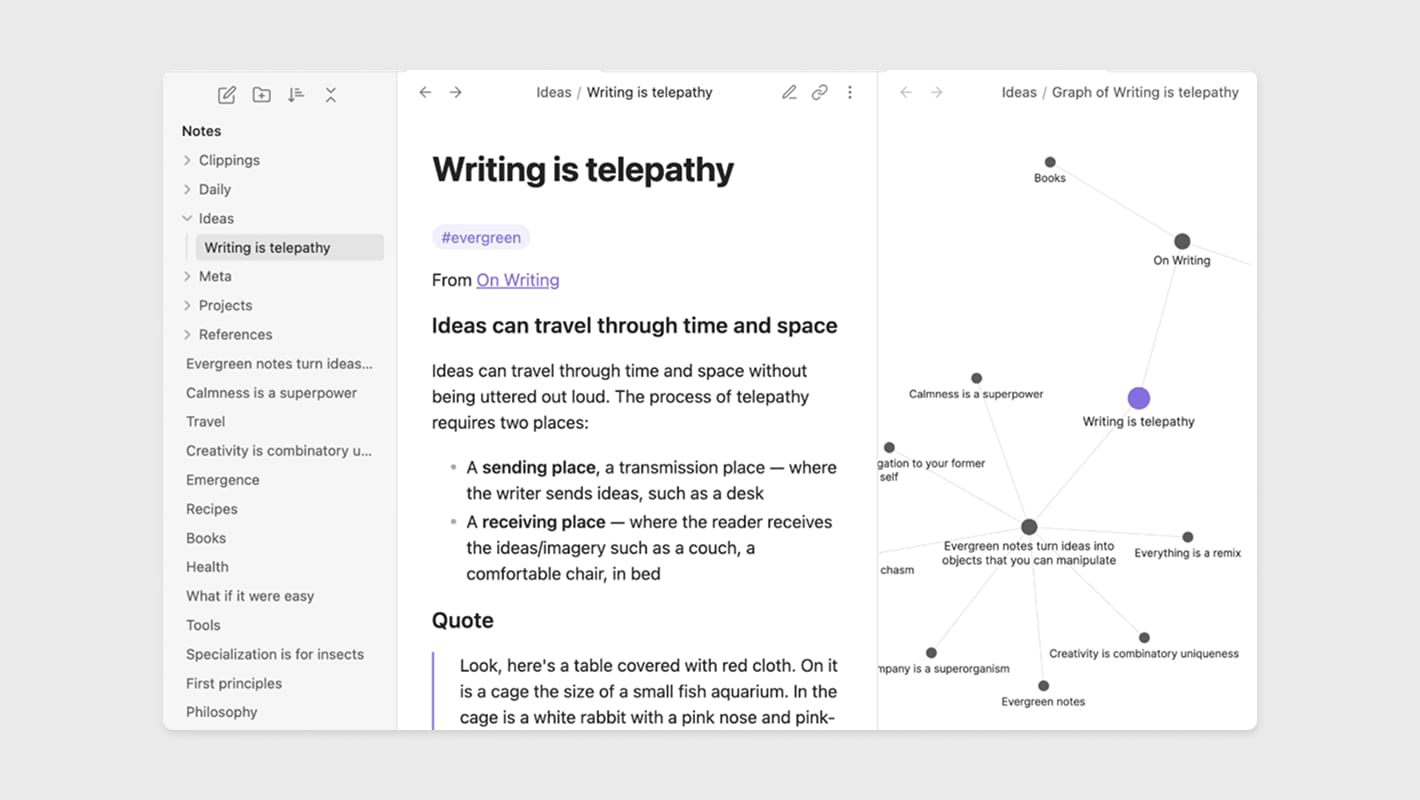The width and height of the screenshot is (1420, 800).
Task: Click the forward arrow in the note pane
Action: (x=455, y=92)
